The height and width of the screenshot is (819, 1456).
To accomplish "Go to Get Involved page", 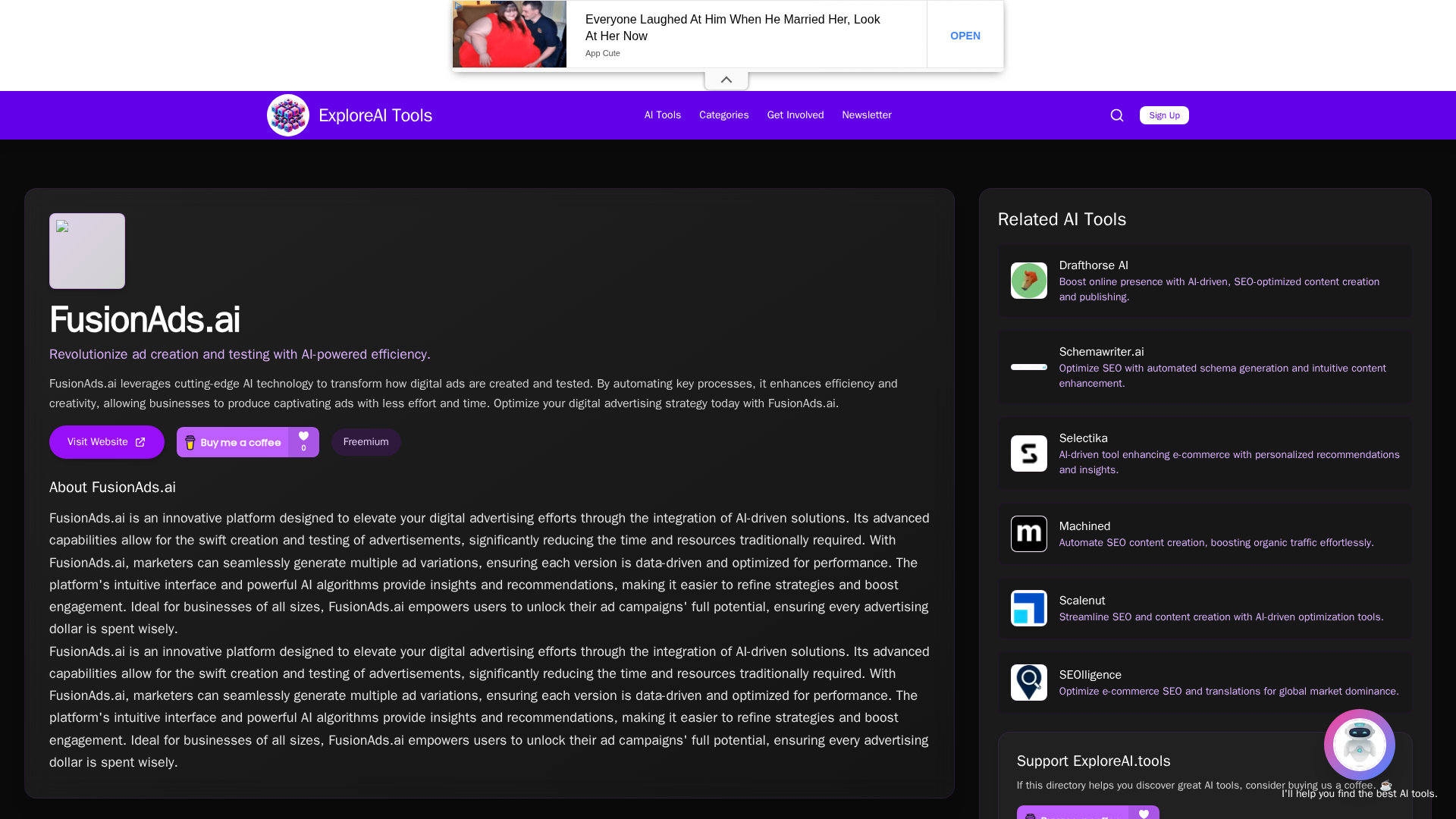I will coord(795,115).
